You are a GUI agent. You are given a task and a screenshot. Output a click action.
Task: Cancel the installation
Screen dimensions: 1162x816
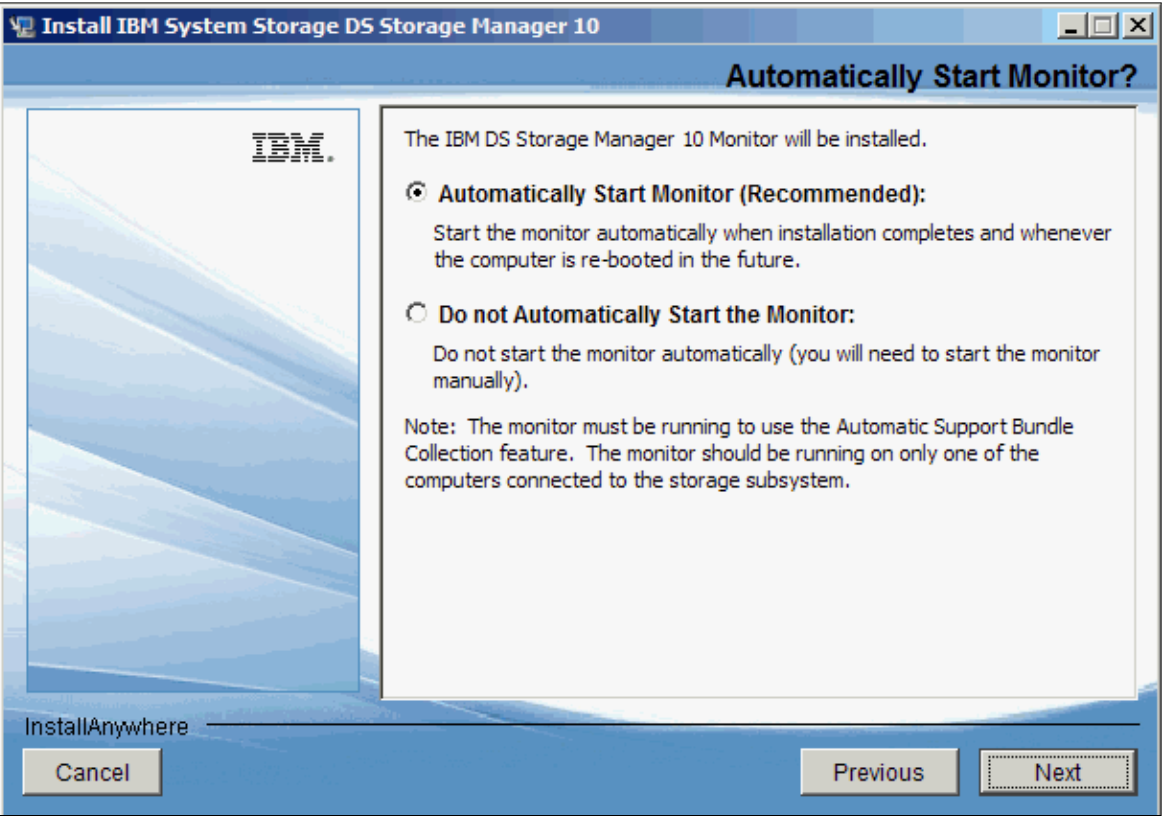click(x=92, y=773)
